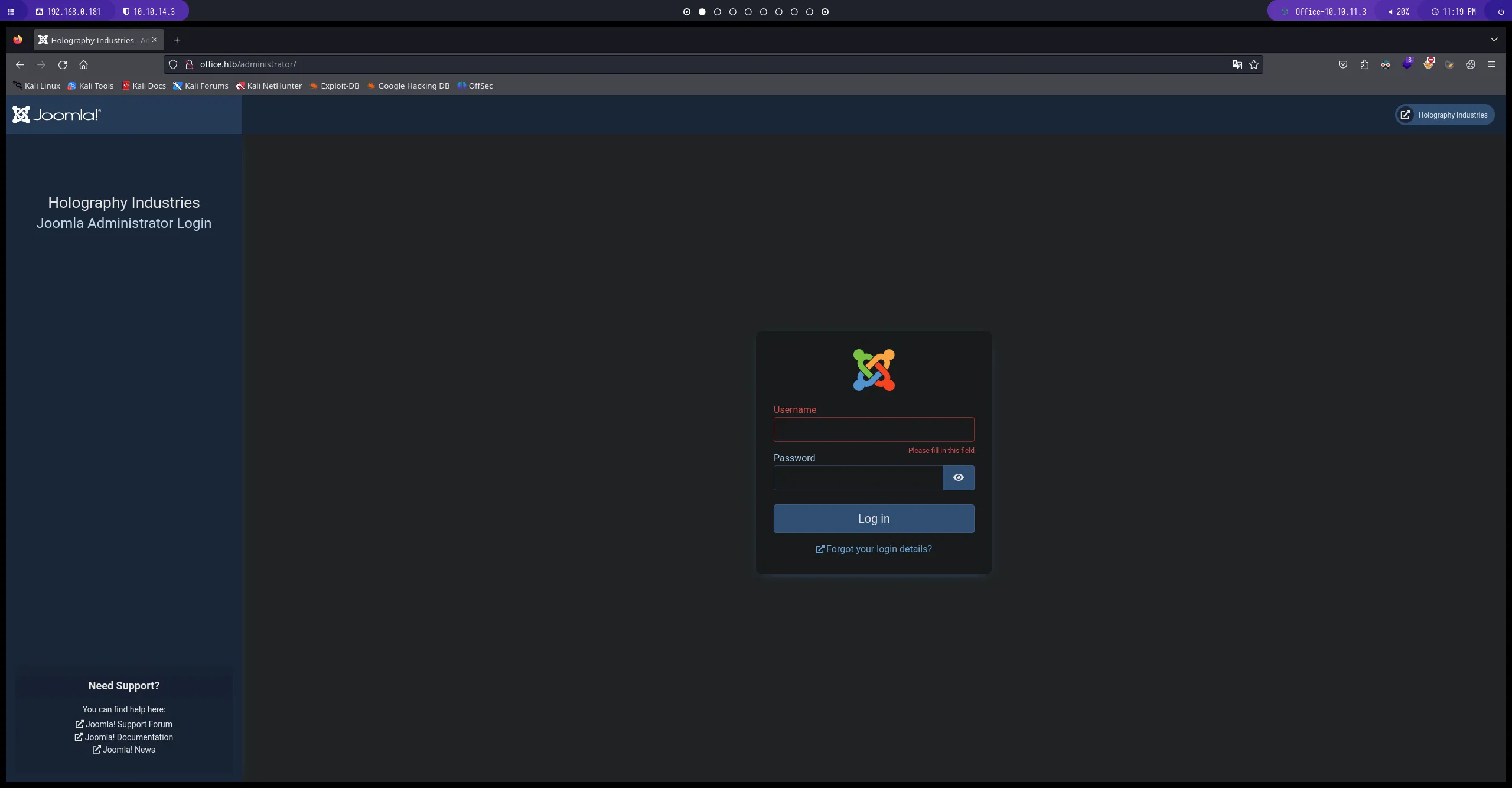Screen dimensions: 1512x788
Task: Click the Joomla! logo in header
Action: [57, 115]
